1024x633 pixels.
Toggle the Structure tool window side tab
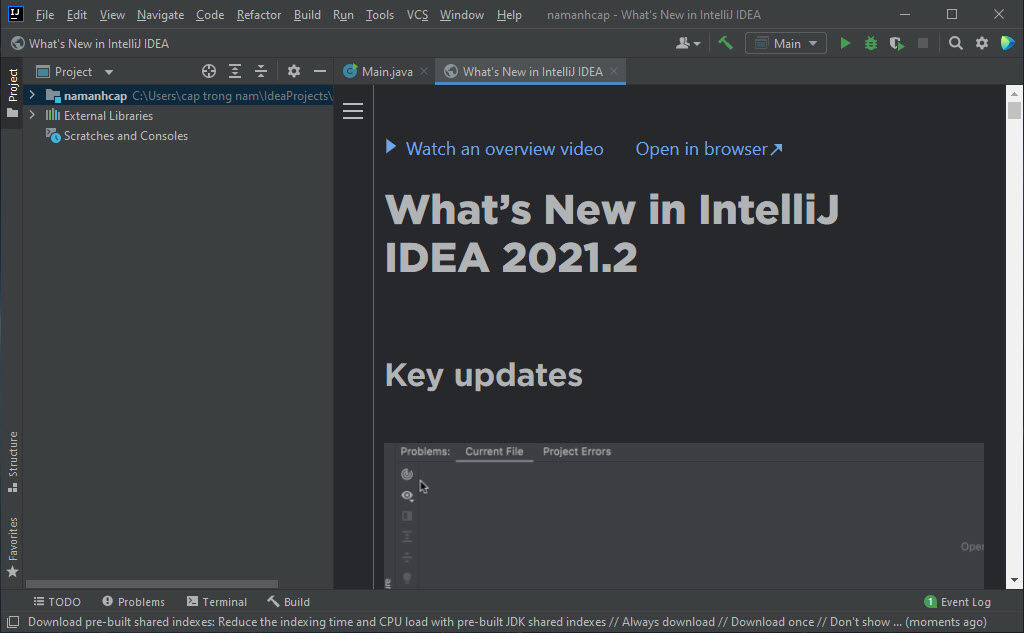tap(12, 461)
